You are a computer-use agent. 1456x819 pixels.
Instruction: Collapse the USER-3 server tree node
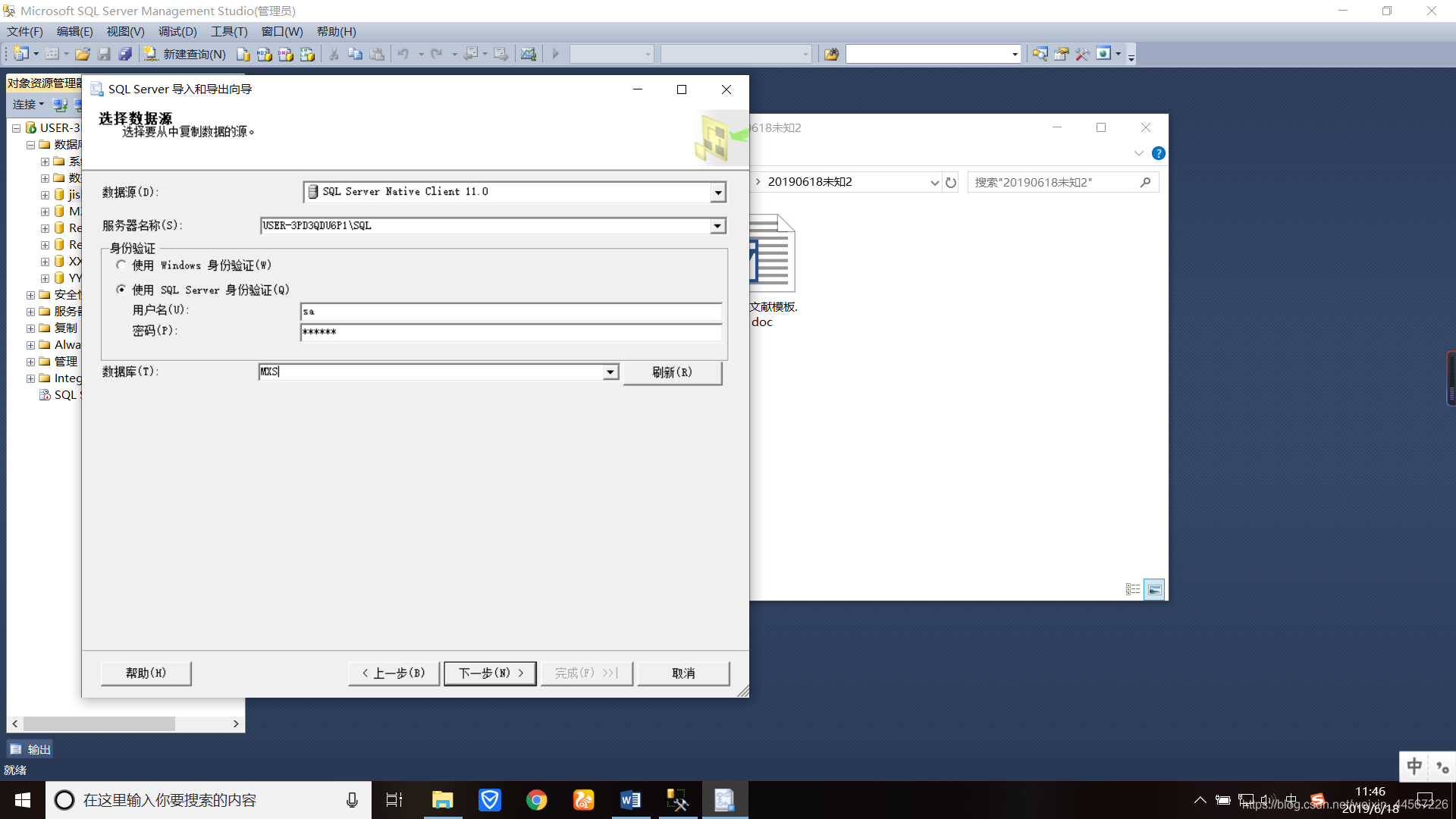click(x=16, y=128)
